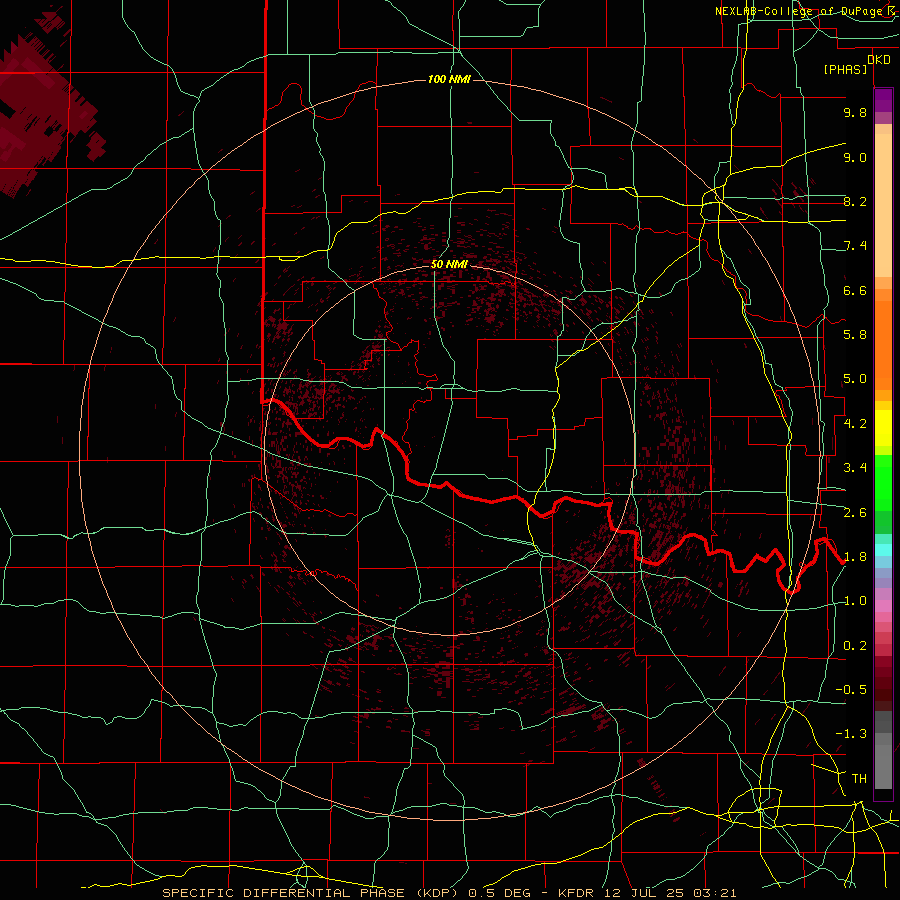Screen dimensions: 900x900
Task: Click the 6.6 value on the color scale
Action: (855, 290)
